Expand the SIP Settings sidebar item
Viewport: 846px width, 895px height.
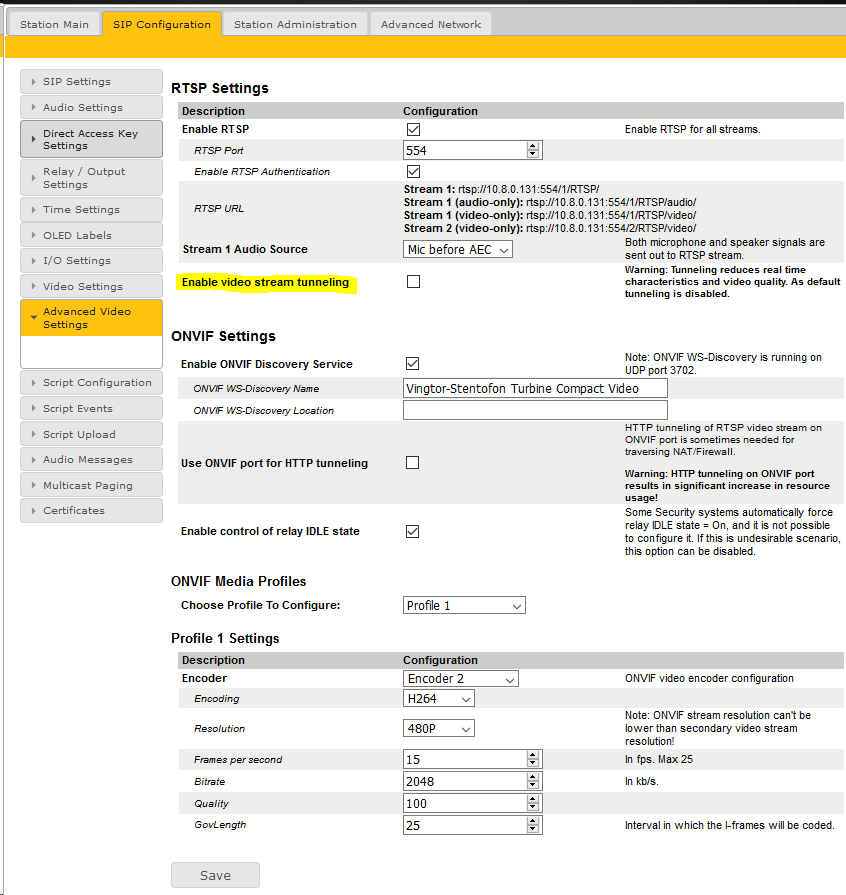point(91,82)
